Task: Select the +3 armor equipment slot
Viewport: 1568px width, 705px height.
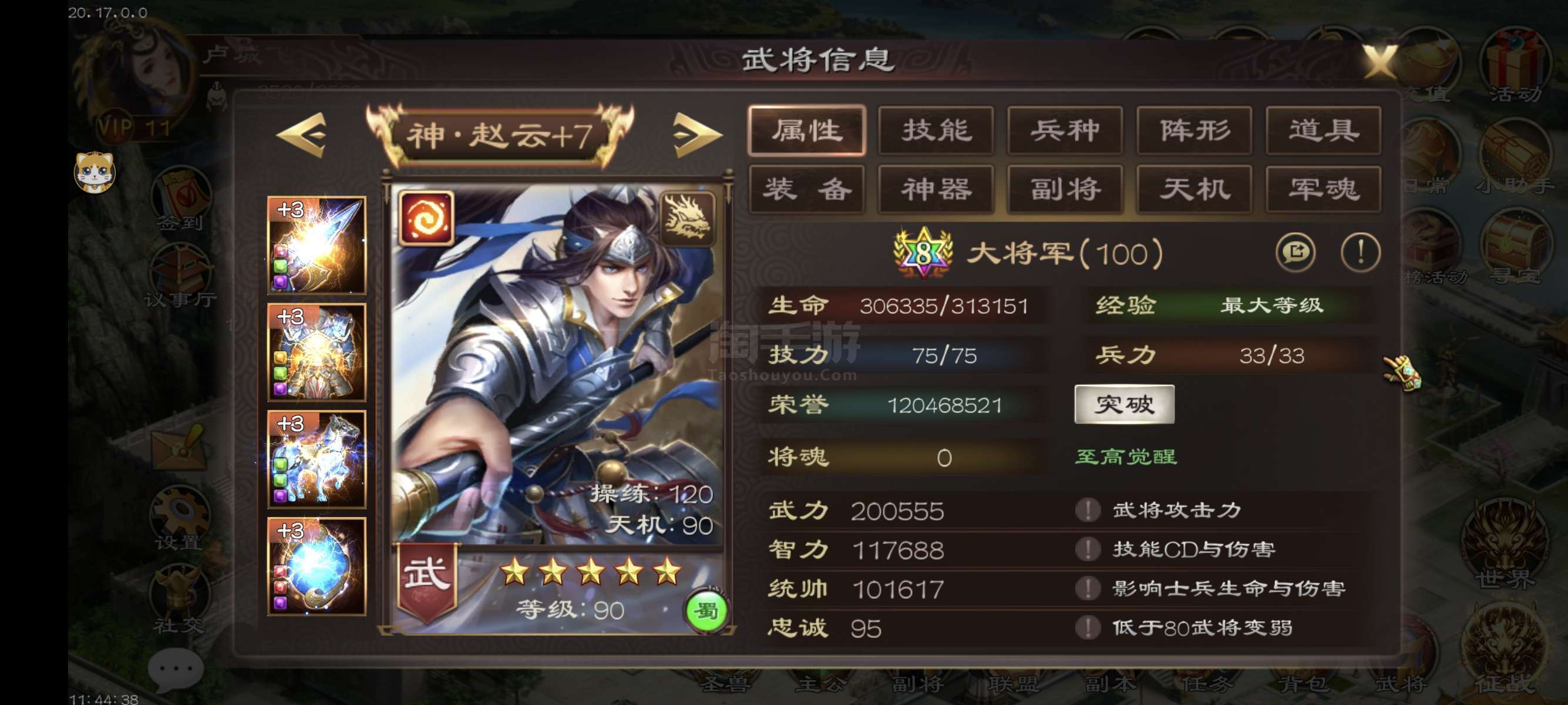Action: [x=317, y=352]
